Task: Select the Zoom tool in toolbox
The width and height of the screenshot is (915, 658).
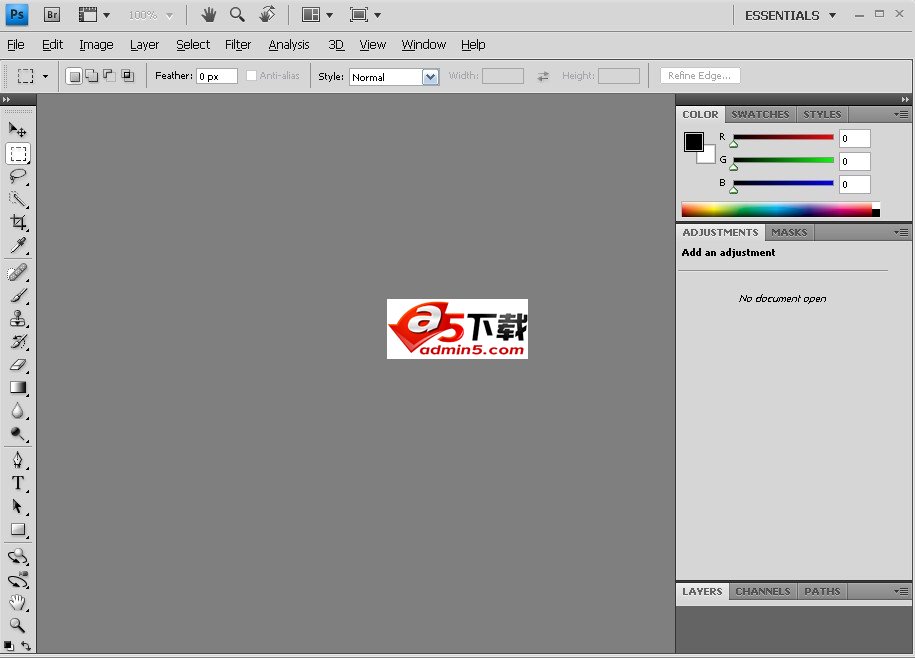Action: [x=18, y=625]
